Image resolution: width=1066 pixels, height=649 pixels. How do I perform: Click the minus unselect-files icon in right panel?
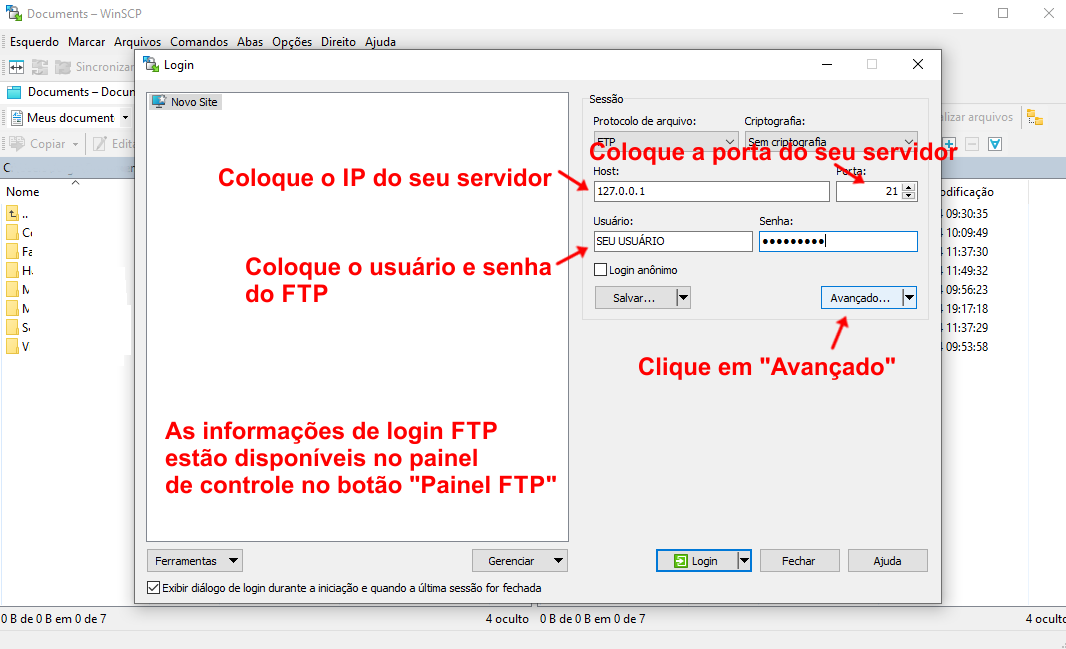972,143
